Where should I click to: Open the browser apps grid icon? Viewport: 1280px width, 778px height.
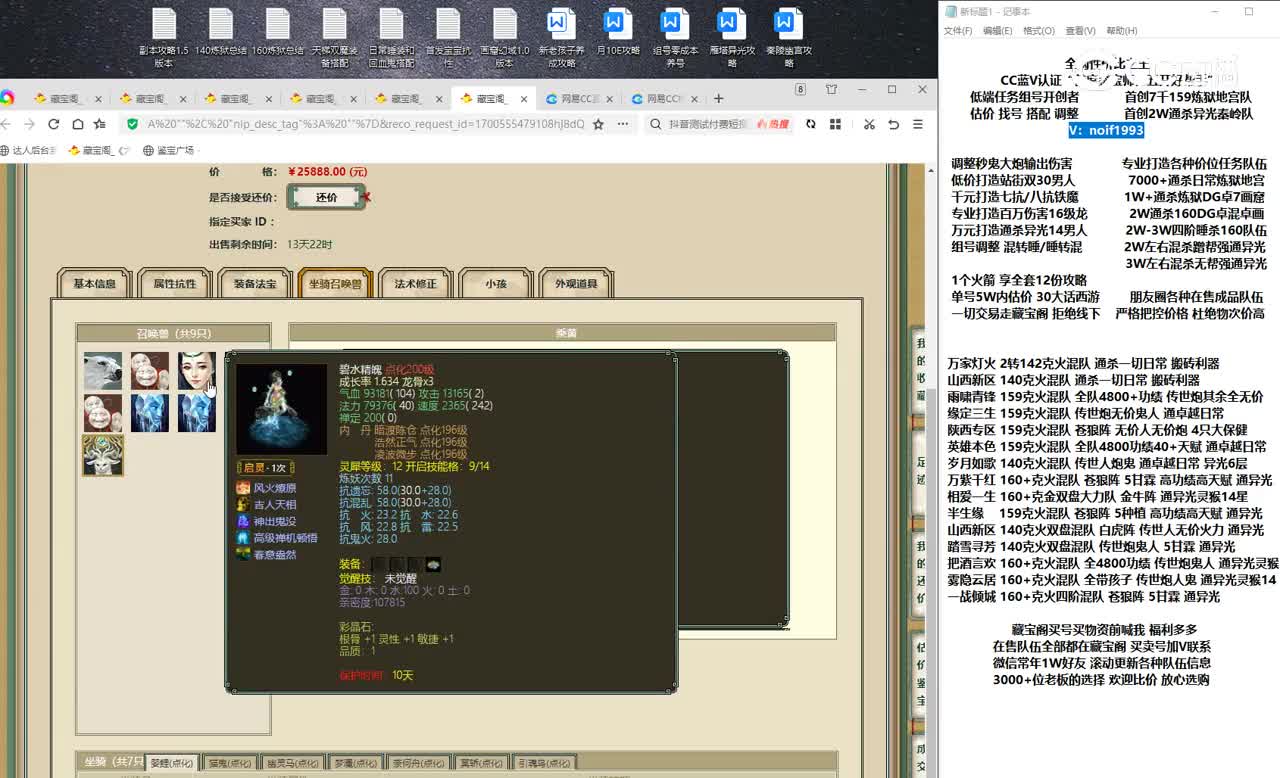834,124
